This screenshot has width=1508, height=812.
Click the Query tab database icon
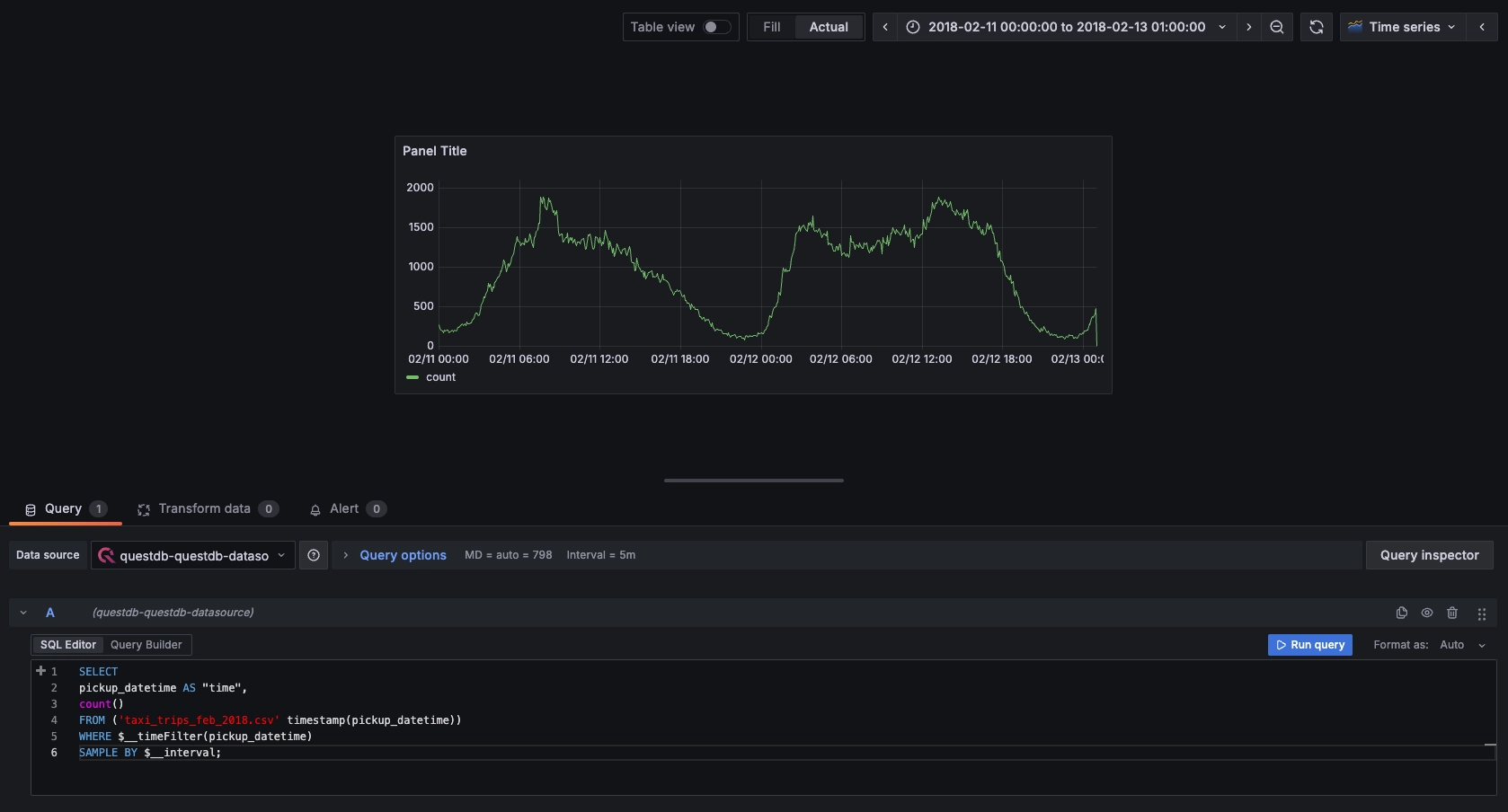pyautogui.click(x=31, y=509)
